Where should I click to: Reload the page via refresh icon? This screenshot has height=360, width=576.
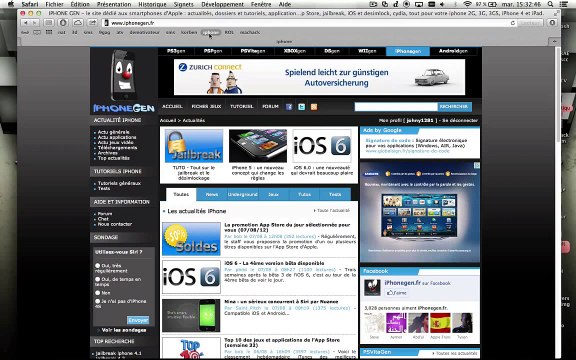click(513, 23)
